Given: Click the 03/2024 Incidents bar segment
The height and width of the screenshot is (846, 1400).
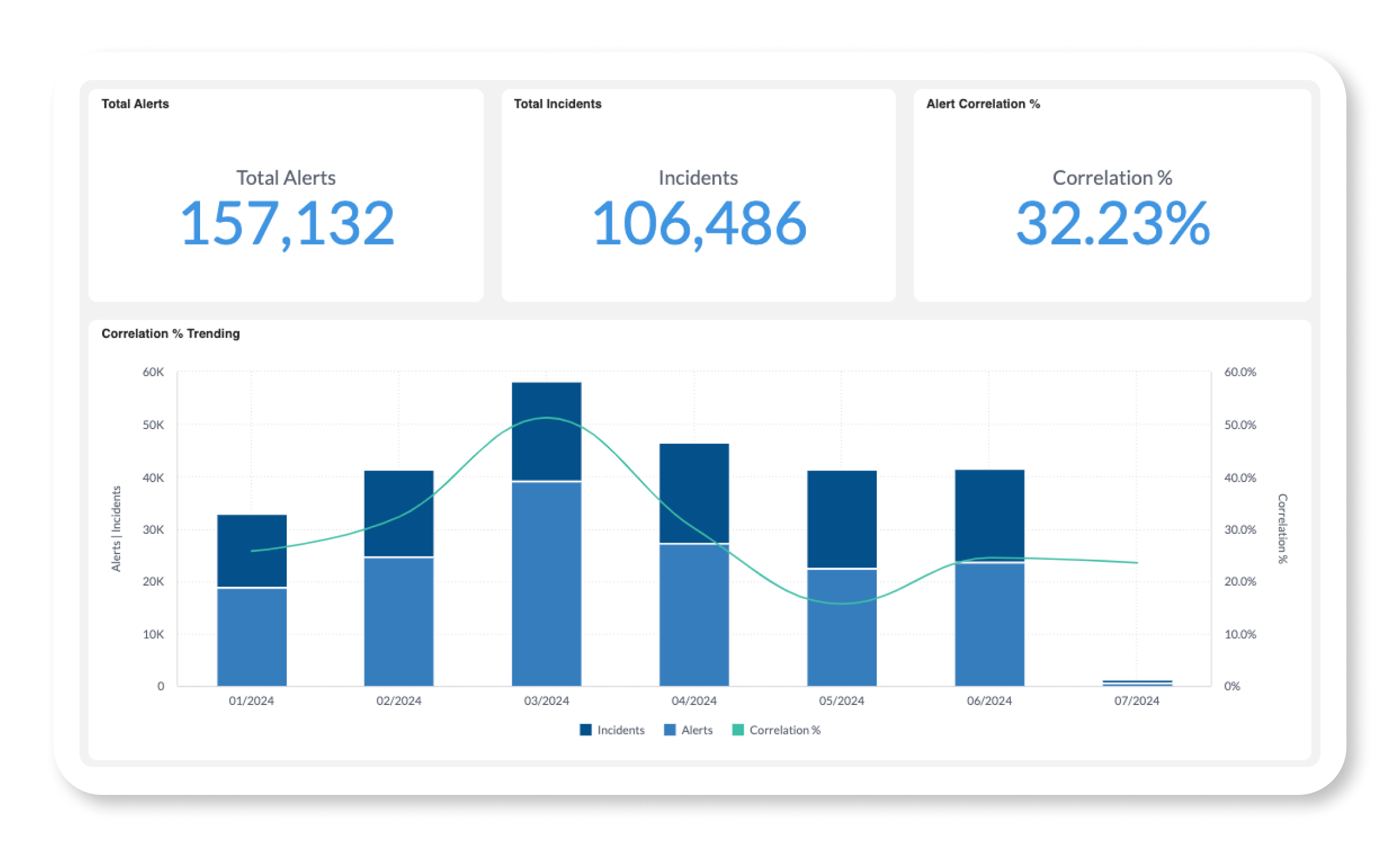Looking at the screenshot, I should (x=547, y=431).
